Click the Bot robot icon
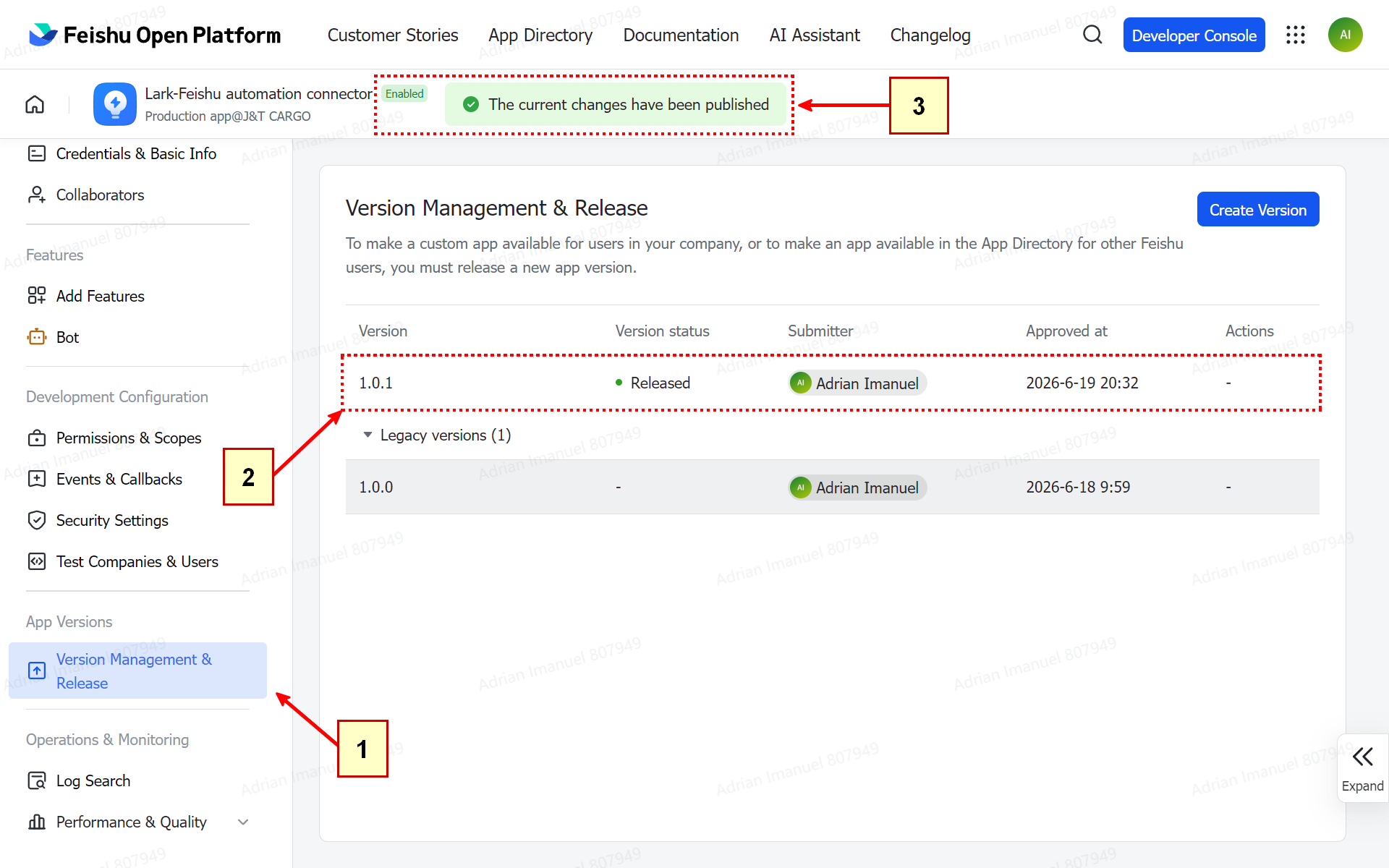 [x=37, y=337]
